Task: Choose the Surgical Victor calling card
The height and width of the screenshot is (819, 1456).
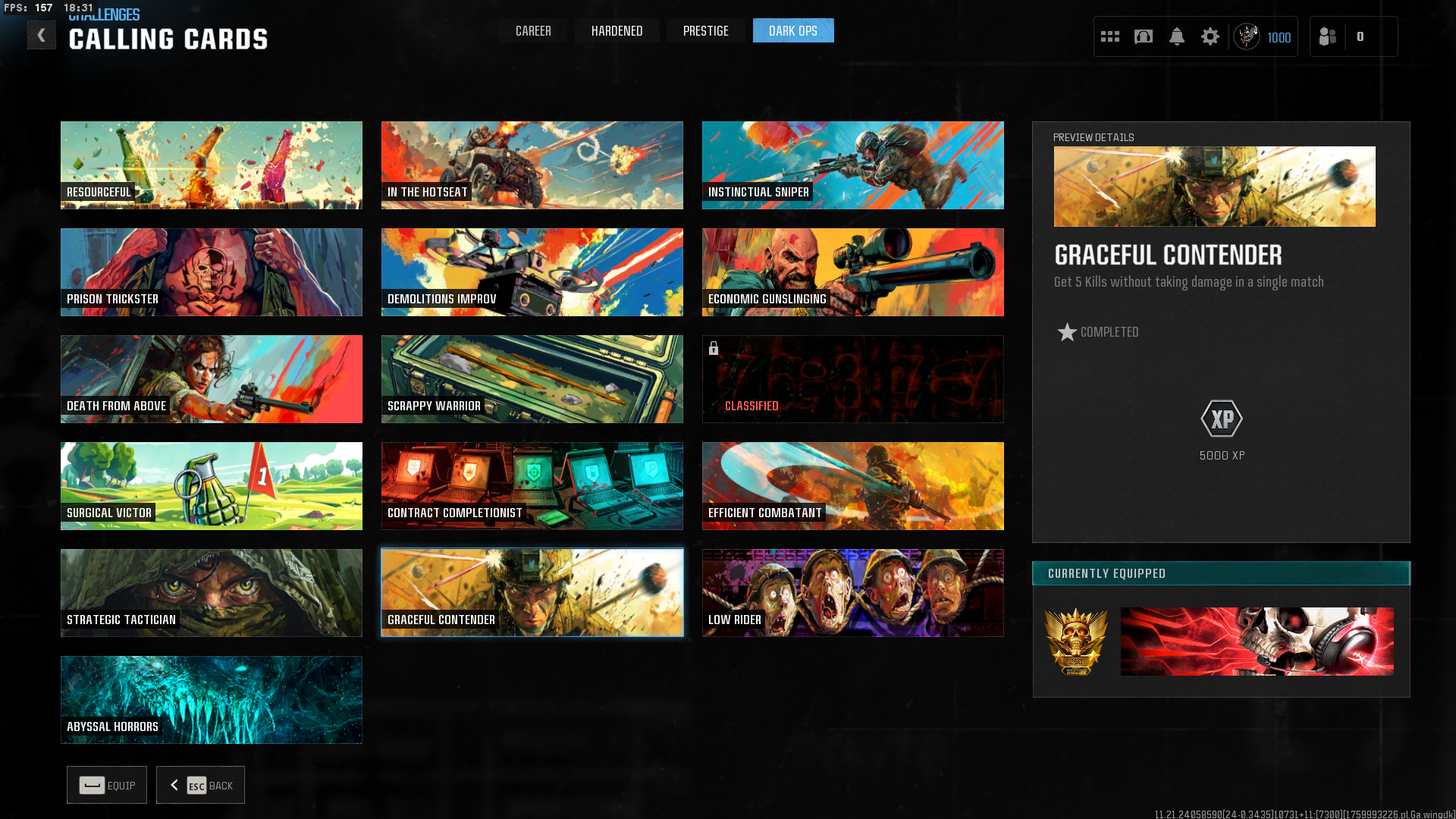Action: 212,486
